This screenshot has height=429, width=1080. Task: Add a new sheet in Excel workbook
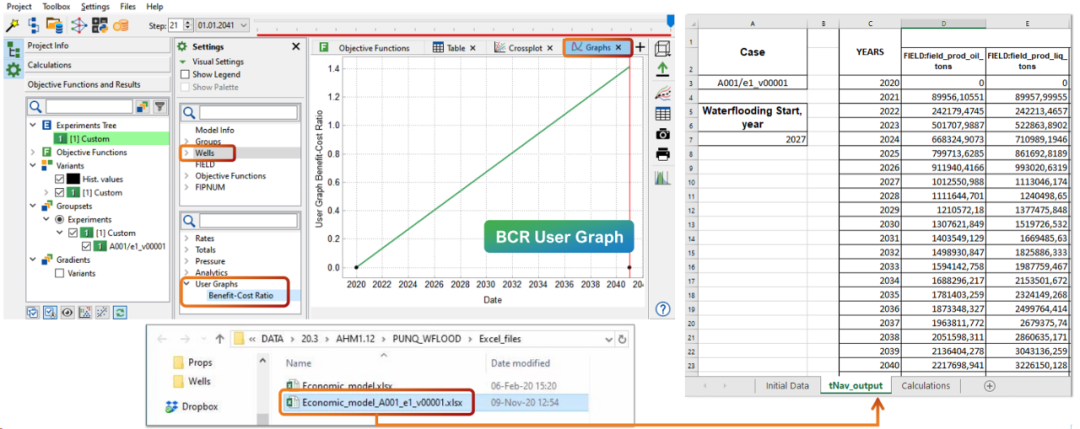coord(989,385)
